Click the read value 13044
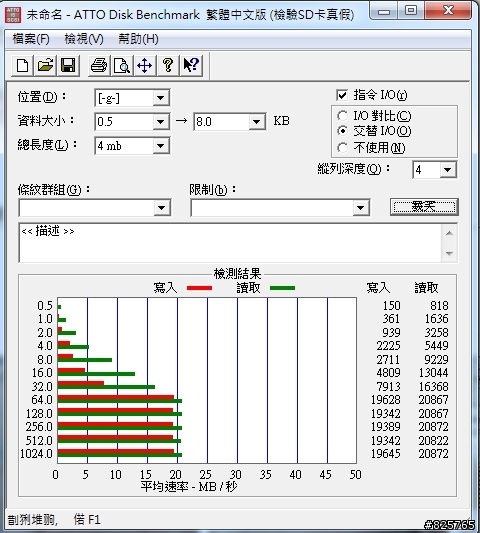Image resolution: width=480 pixels, height=533 pixels. (433, 373)
